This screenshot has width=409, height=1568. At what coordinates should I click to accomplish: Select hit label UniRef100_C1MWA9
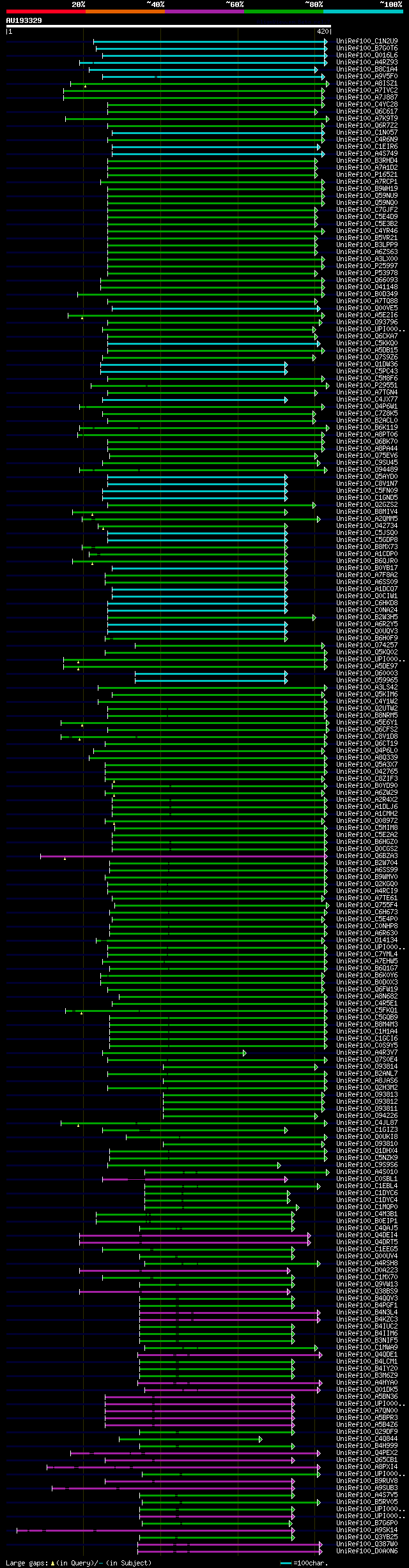click(x=367, y=1348)
